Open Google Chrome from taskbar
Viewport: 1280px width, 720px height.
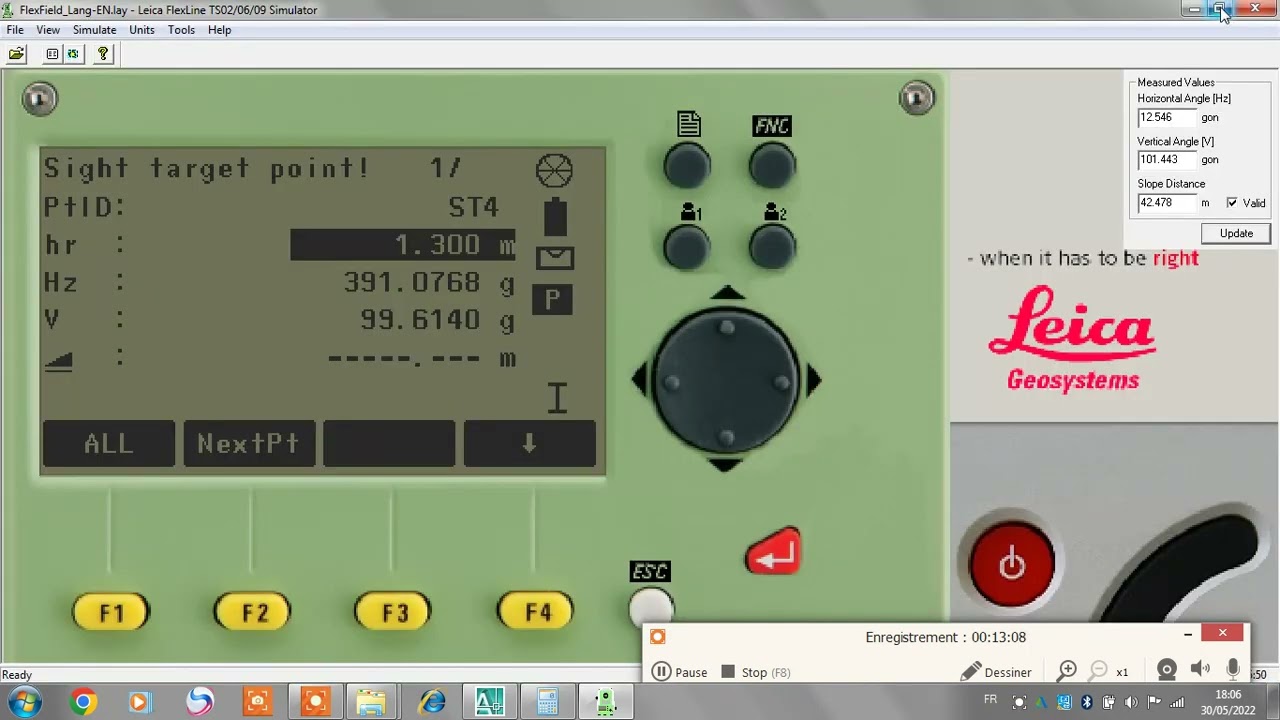click(x=83, y=703)
